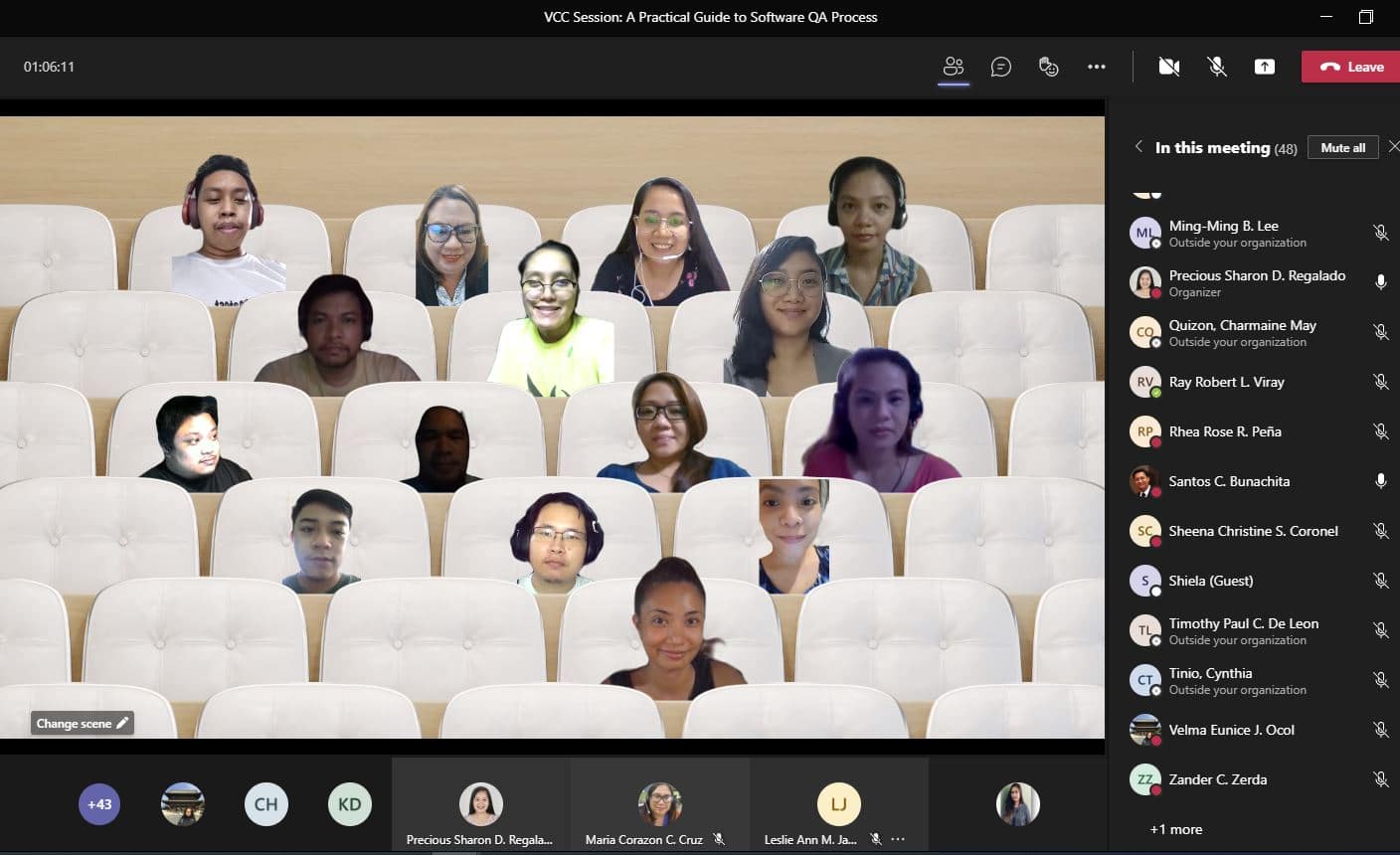Click Ray Robert L. Viray name
Screen dimensions: 1400x855
(x=1227, y=382)
